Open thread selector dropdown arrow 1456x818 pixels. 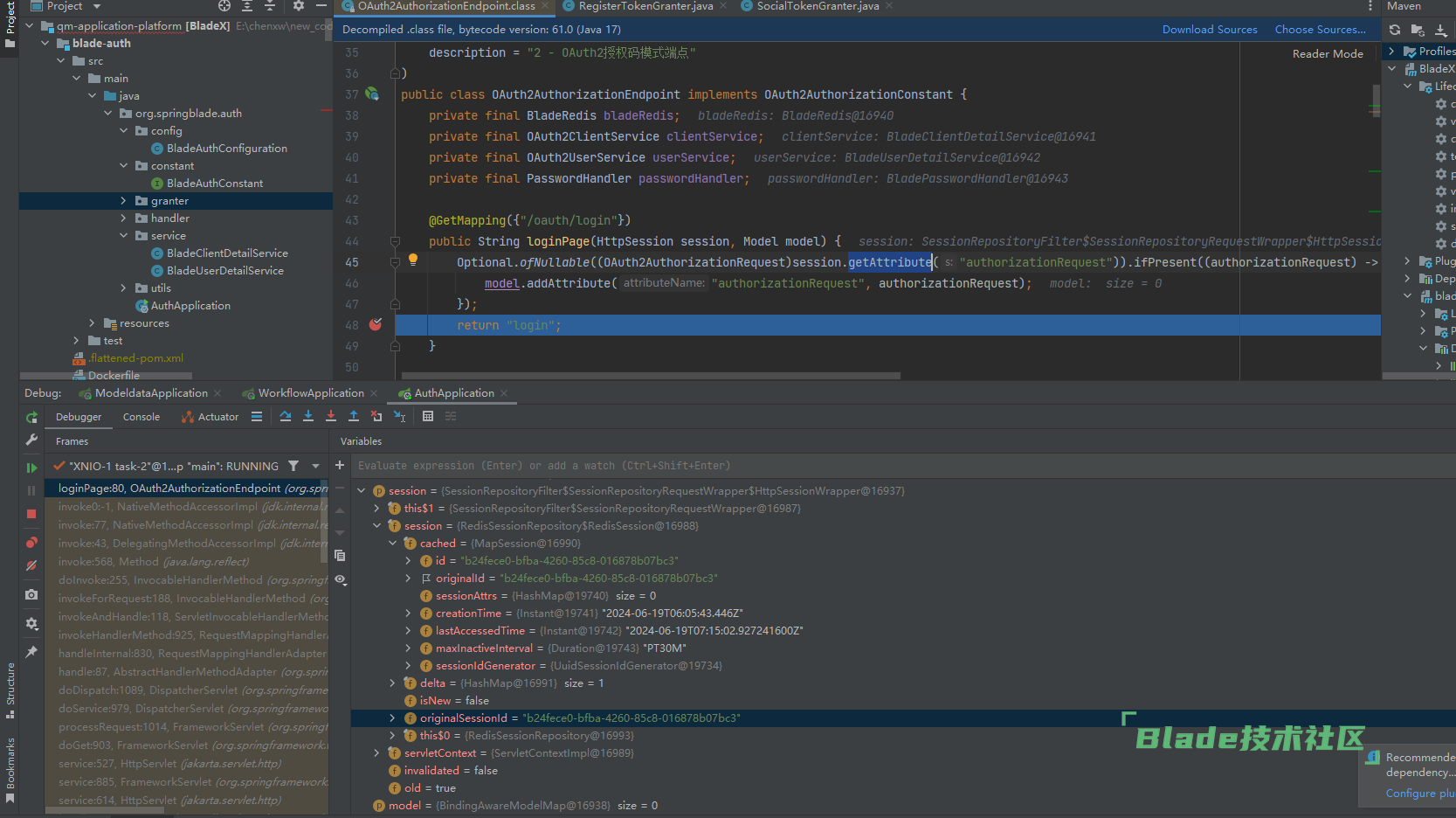(316, 466)
